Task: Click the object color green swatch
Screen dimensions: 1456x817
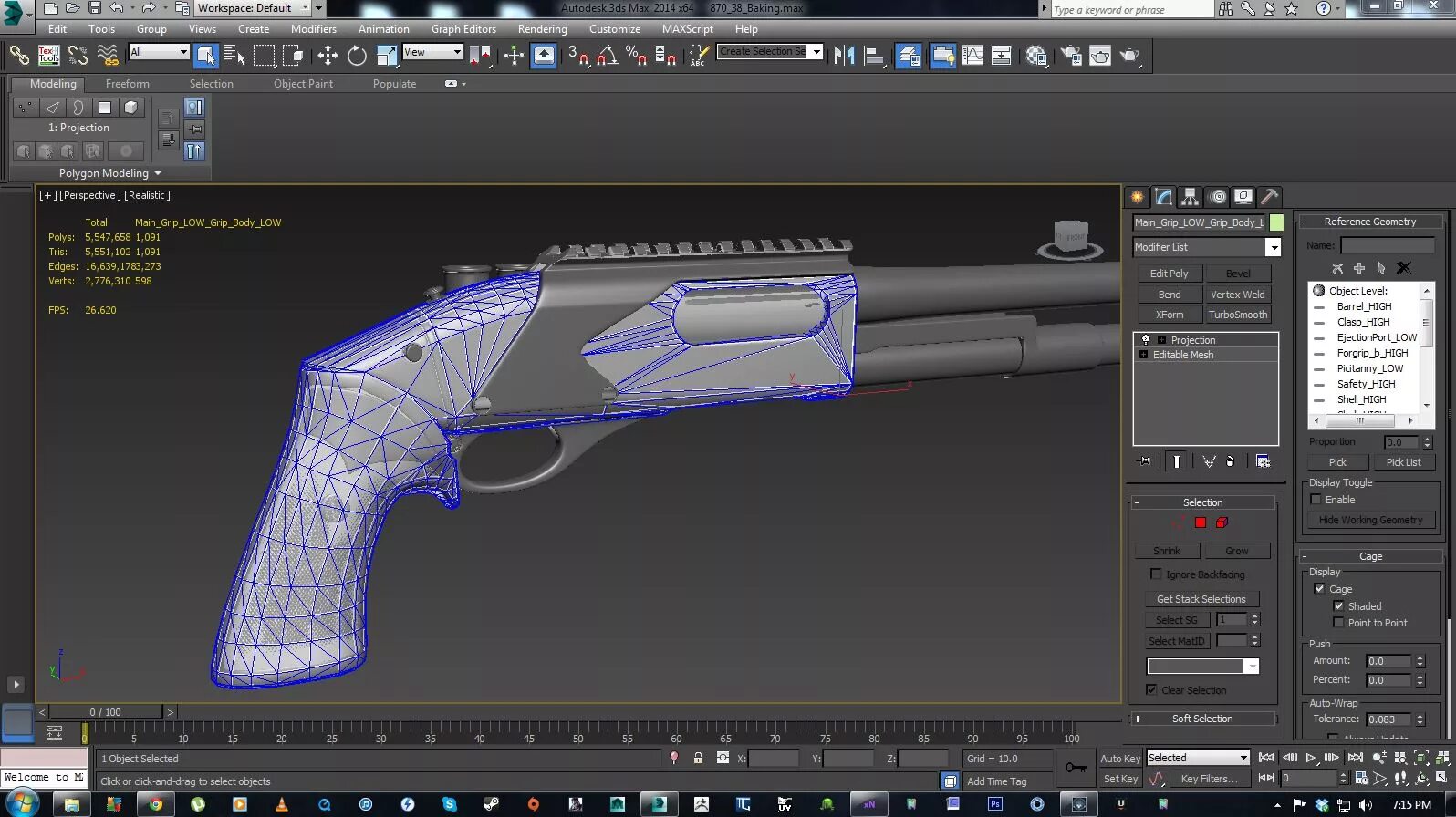Action: (x=1276, y=222)
